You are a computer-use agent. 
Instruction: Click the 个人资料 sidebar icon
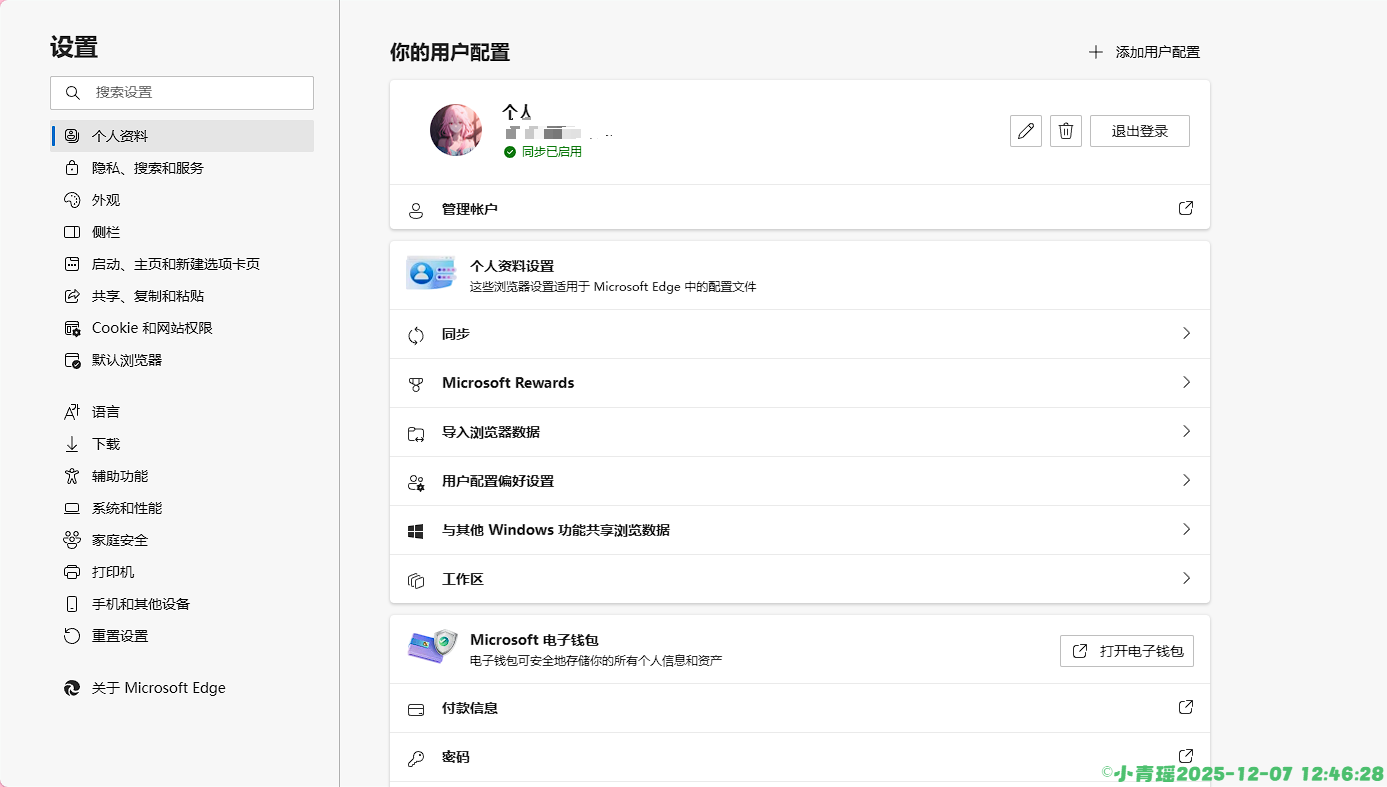click(x=72, y=136)
